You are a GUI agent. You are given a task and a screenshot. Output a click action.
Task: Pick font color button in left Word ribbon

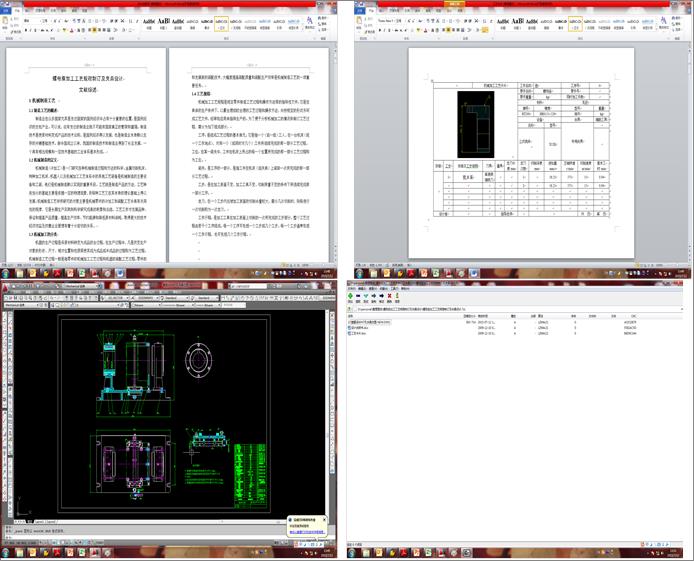pos(72,30)
